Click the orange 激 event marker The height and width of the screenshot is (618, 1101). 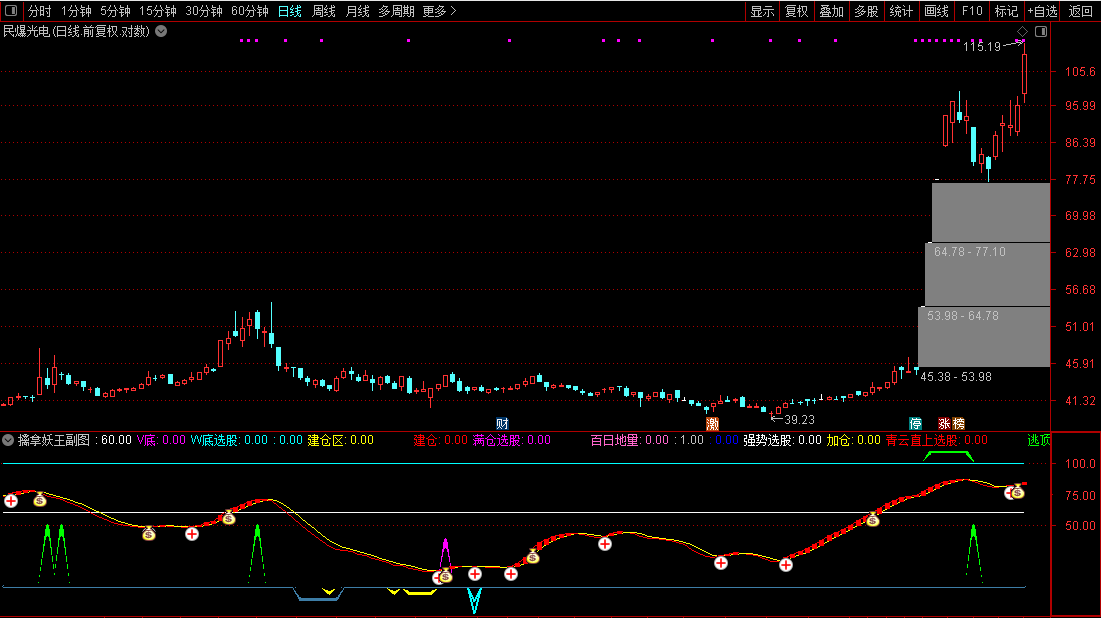click(712, 423)
